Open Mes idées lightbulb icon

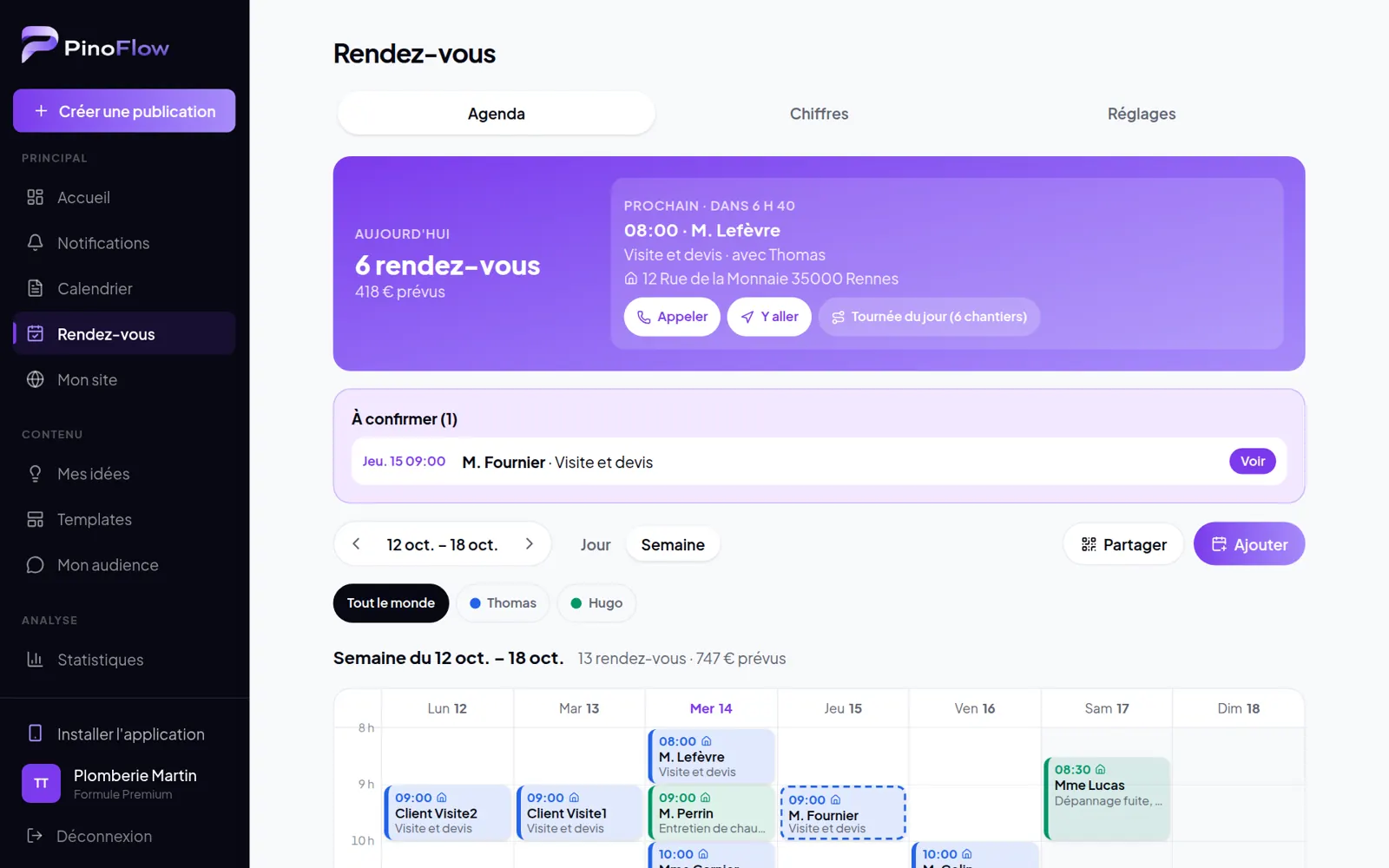(x=35, y=474)
